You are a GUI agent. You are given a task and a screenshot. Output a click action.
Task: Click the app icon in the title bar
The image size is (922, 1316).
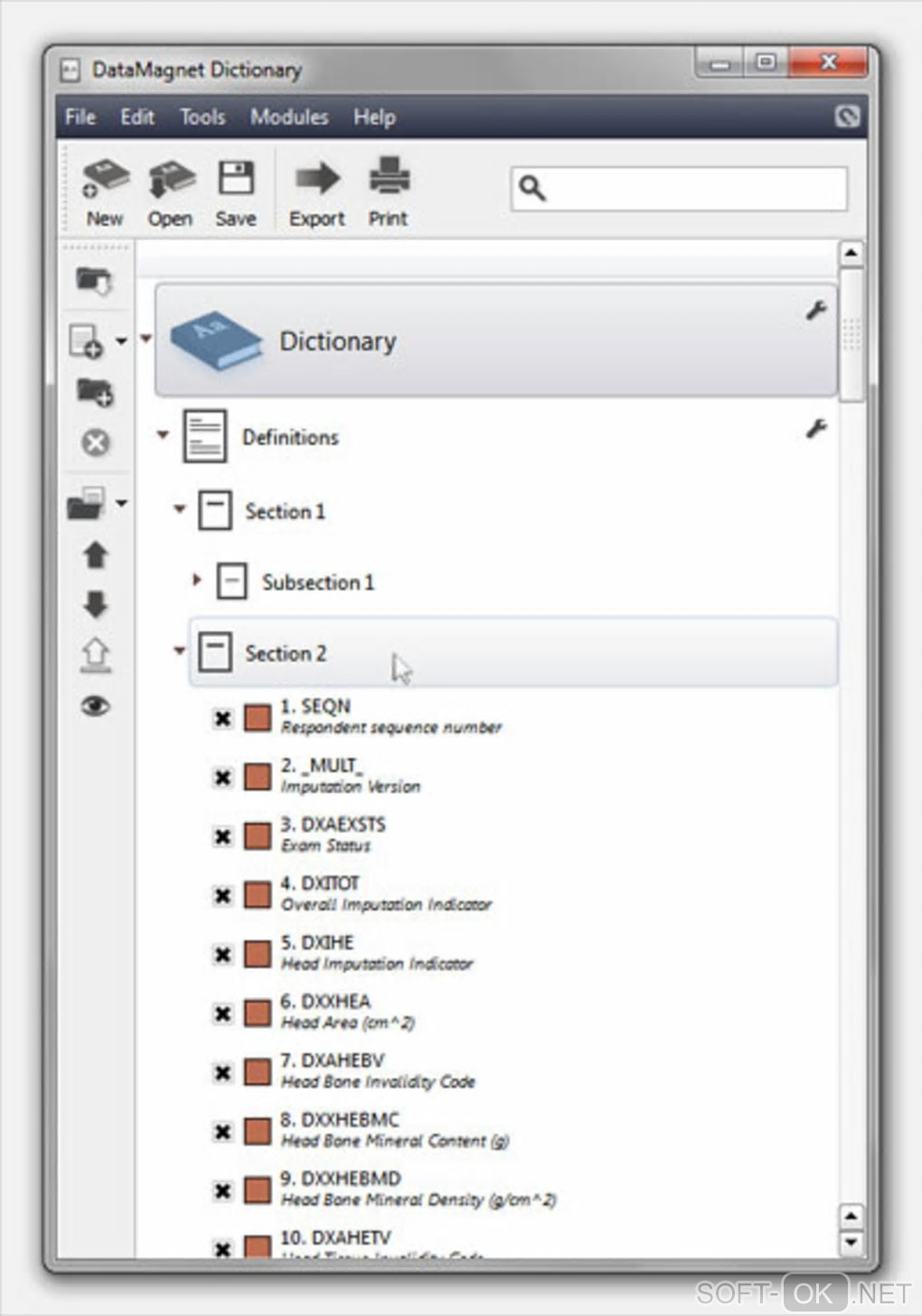[70, 70]
